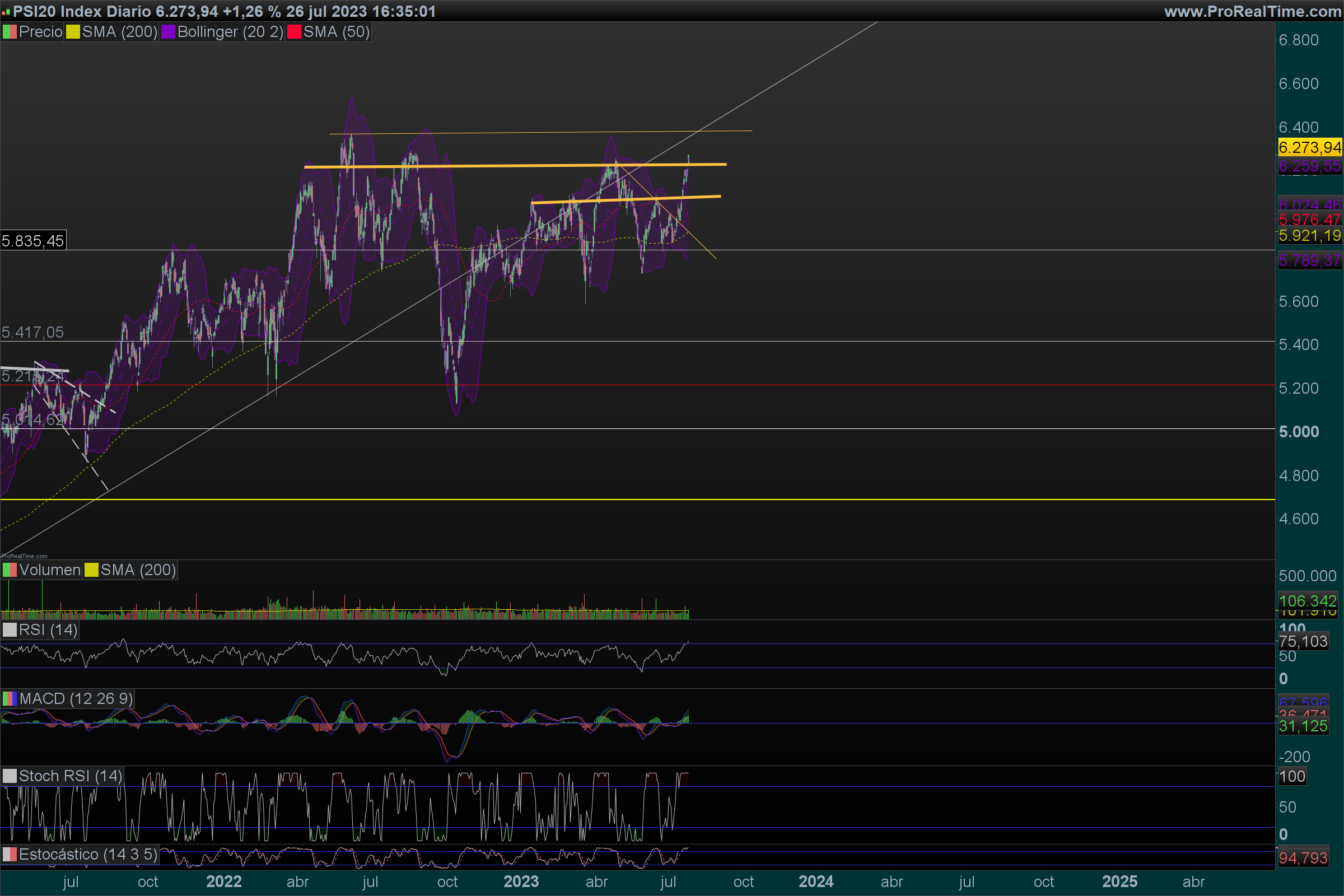Click the small ProRealTime.com watermark link
1344x896 pixels.
(24, 556)
